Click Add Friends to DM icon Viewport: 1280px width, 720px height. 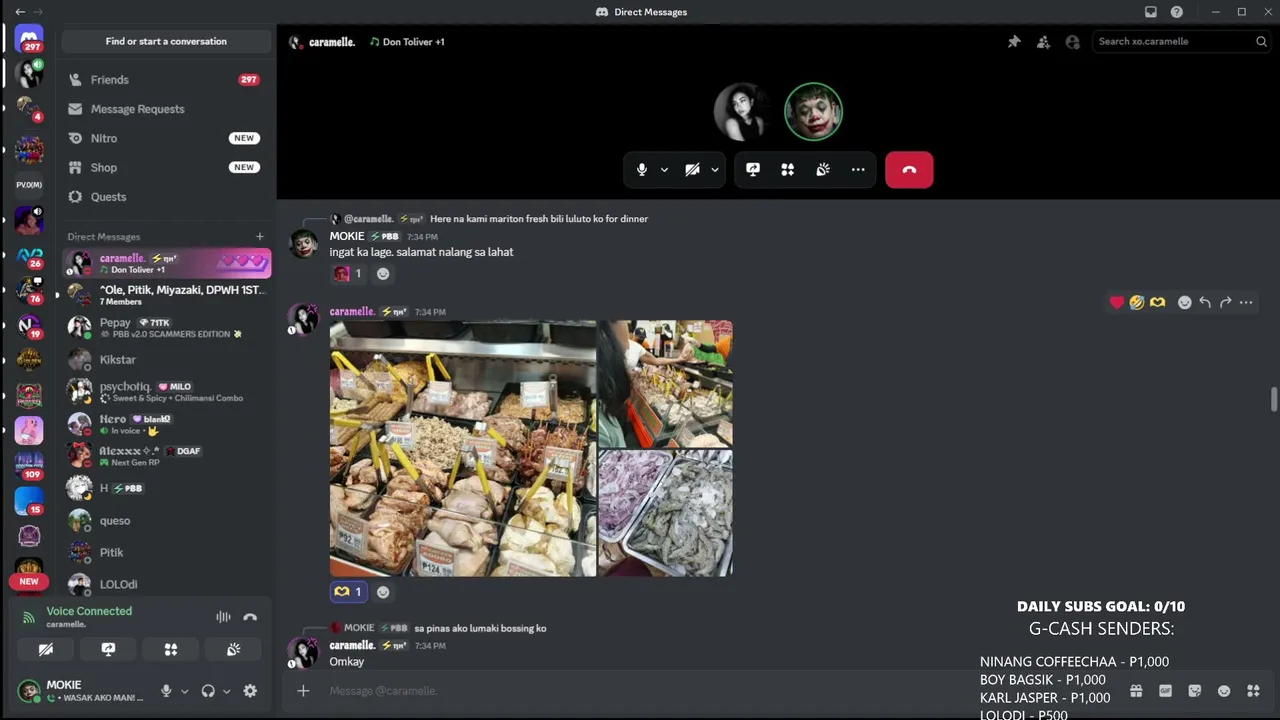coord(1043,42)
